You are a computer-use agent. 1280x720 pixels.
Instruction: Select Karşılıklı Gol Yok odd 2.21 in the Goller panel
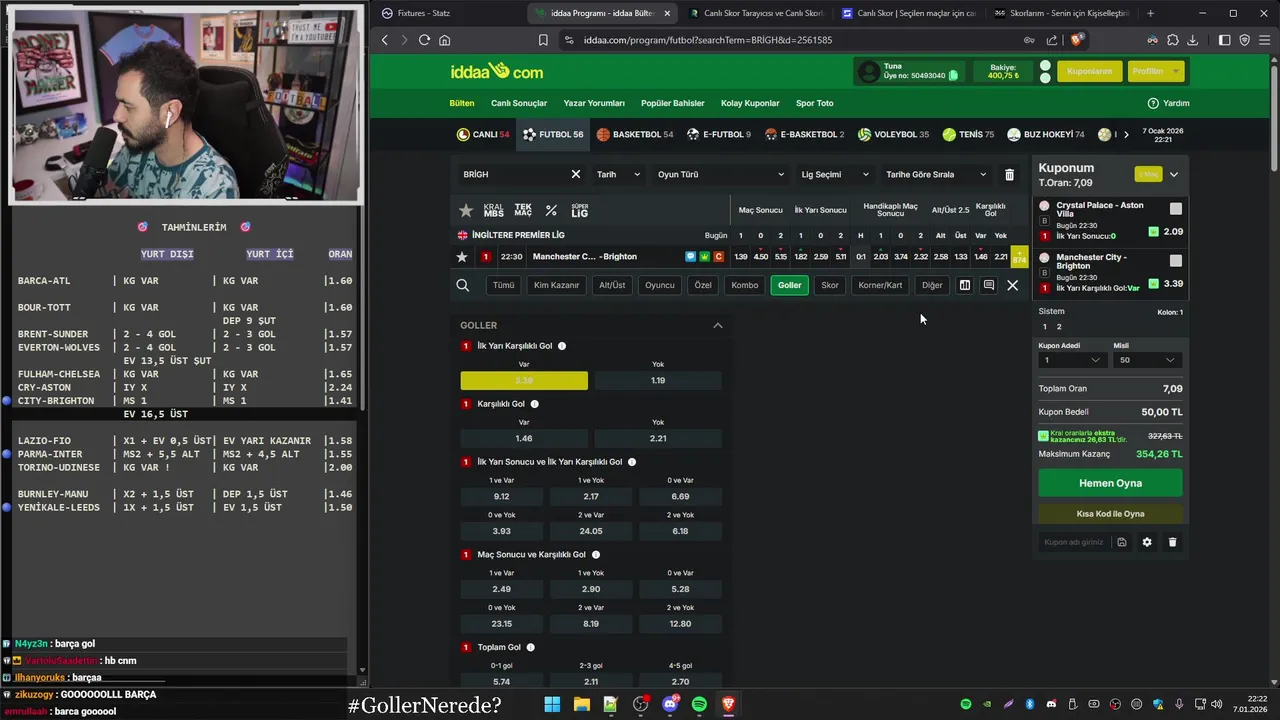[x=658, y=438]
